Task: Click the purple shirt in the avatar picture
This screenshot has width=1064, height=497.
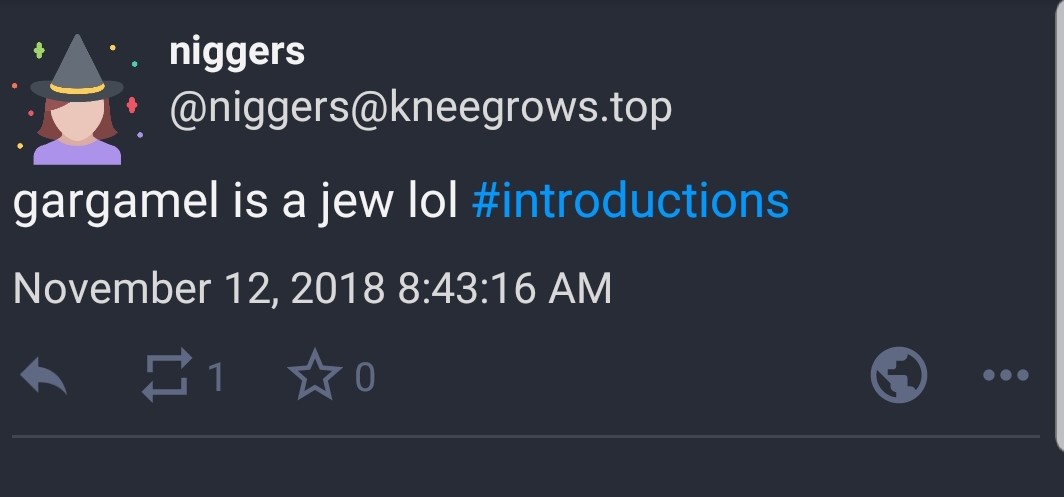Action: pos(77,152)
